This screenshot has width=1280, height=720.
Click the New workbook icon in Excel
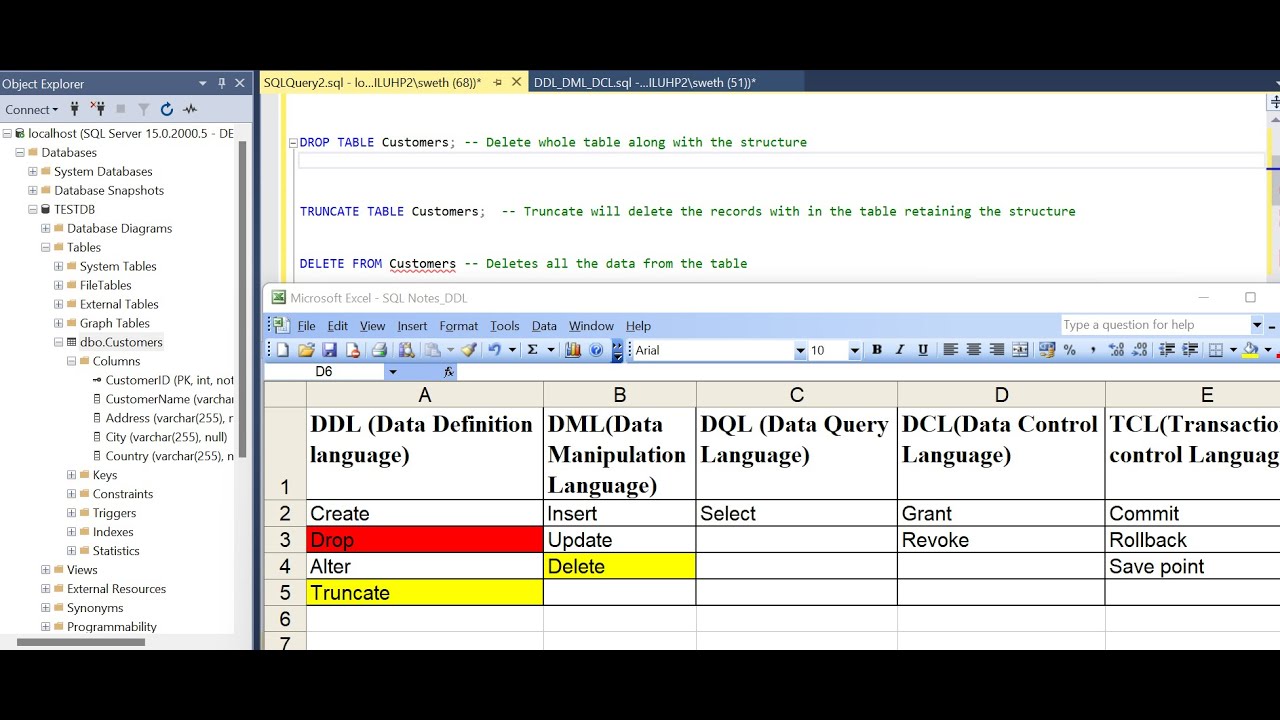tap(282, 350)
